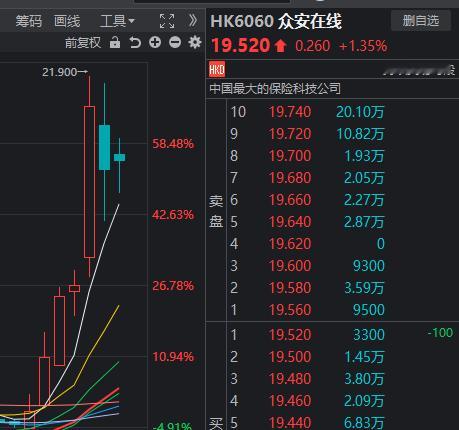Click sell volume 10.82万
This screenshot has width=459, height=430.
pyautogui.click(x=360, y=134)
